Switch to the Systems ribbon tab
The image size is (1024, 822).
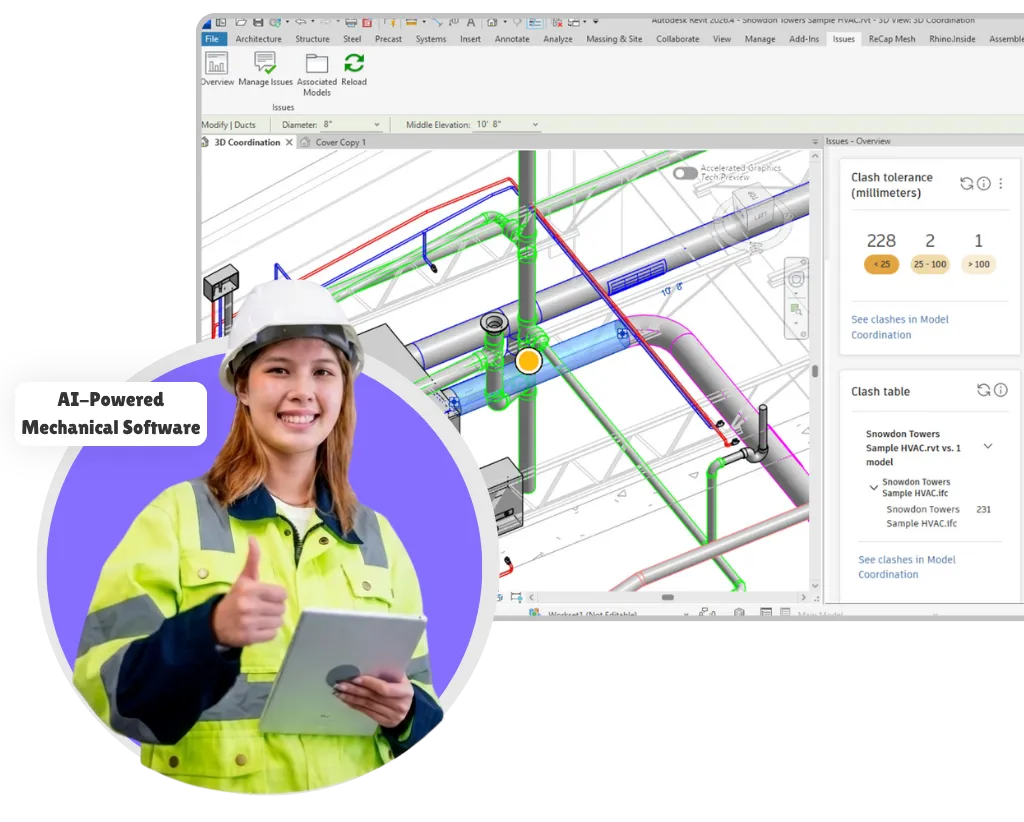click(431, 39)
